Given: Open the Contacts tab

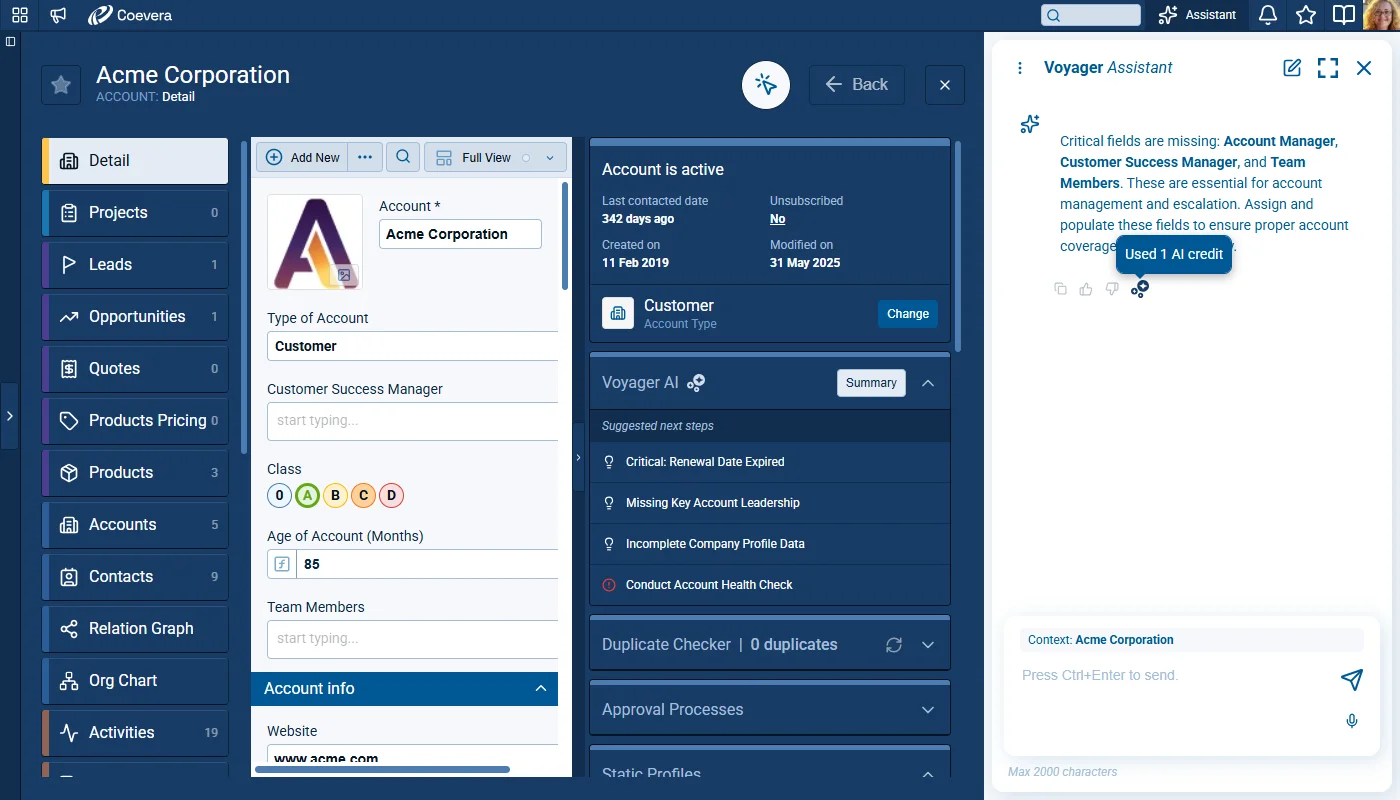Looking at the screenshot, I should tap(135, 577).
